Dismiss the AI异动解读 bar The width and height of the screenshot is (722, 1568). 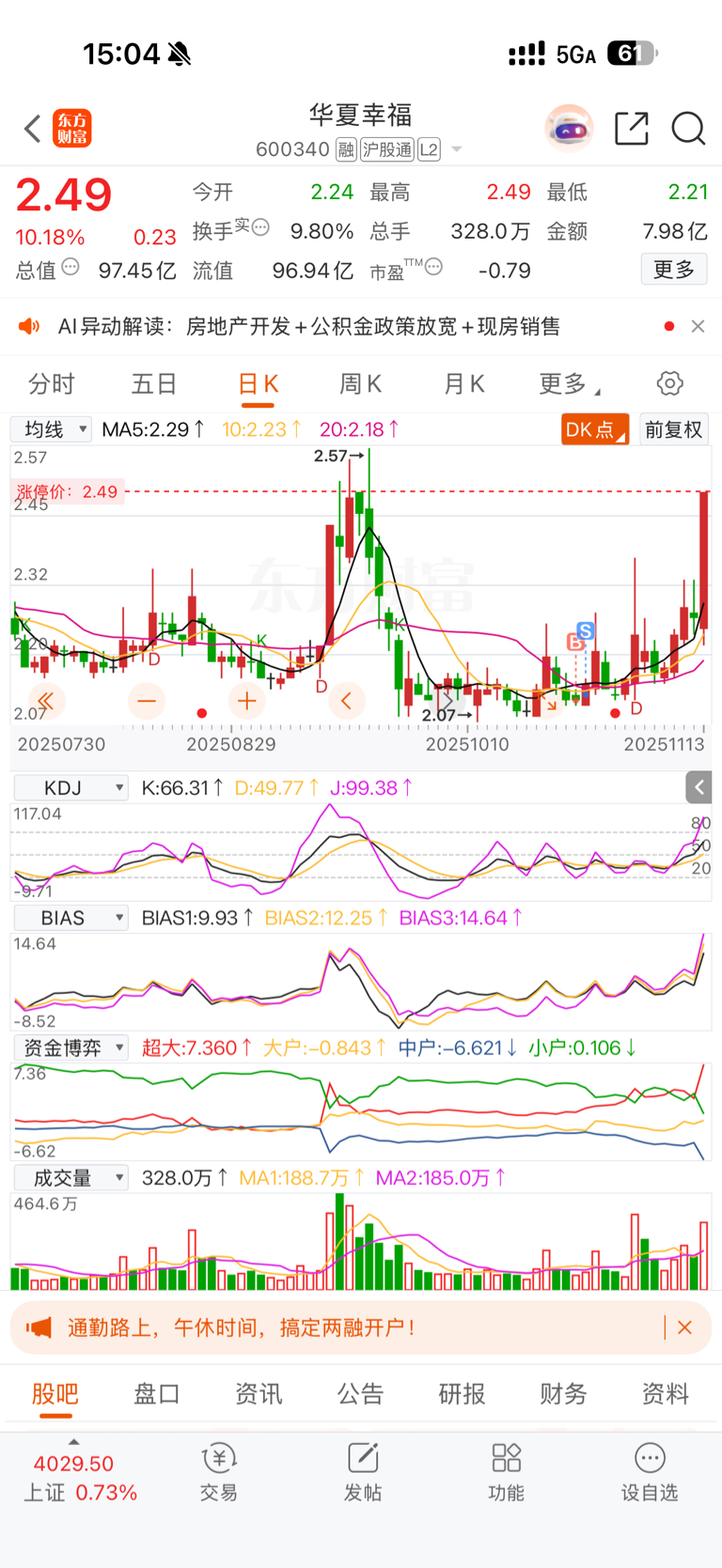[x=698, y=326]
